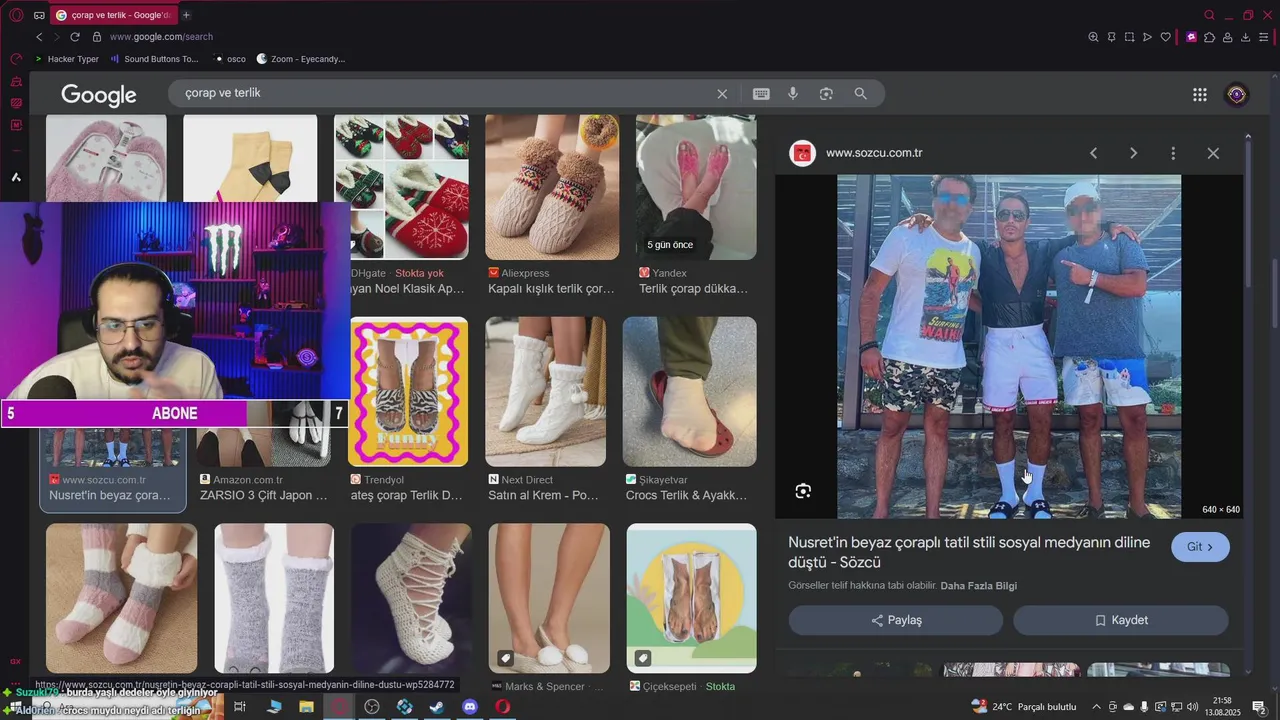
Task: Open the player send arrow icon
Action: point(1147,37)
